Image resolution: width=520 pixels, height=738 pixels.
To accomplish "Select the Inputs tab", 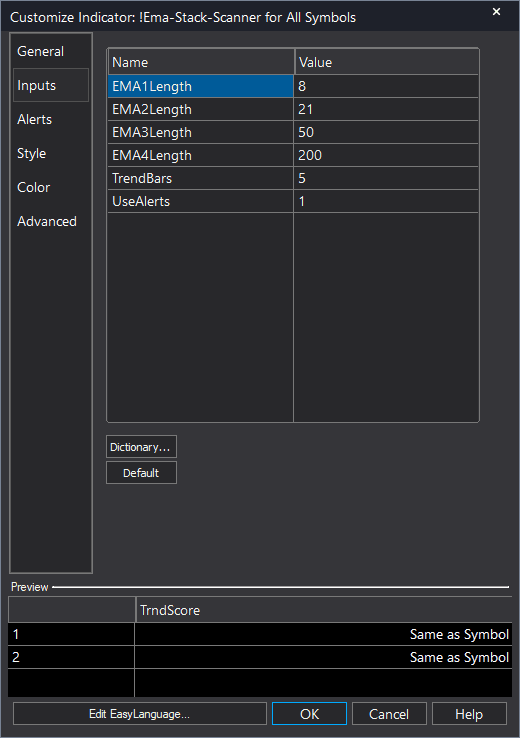I will tap(51, 85).
